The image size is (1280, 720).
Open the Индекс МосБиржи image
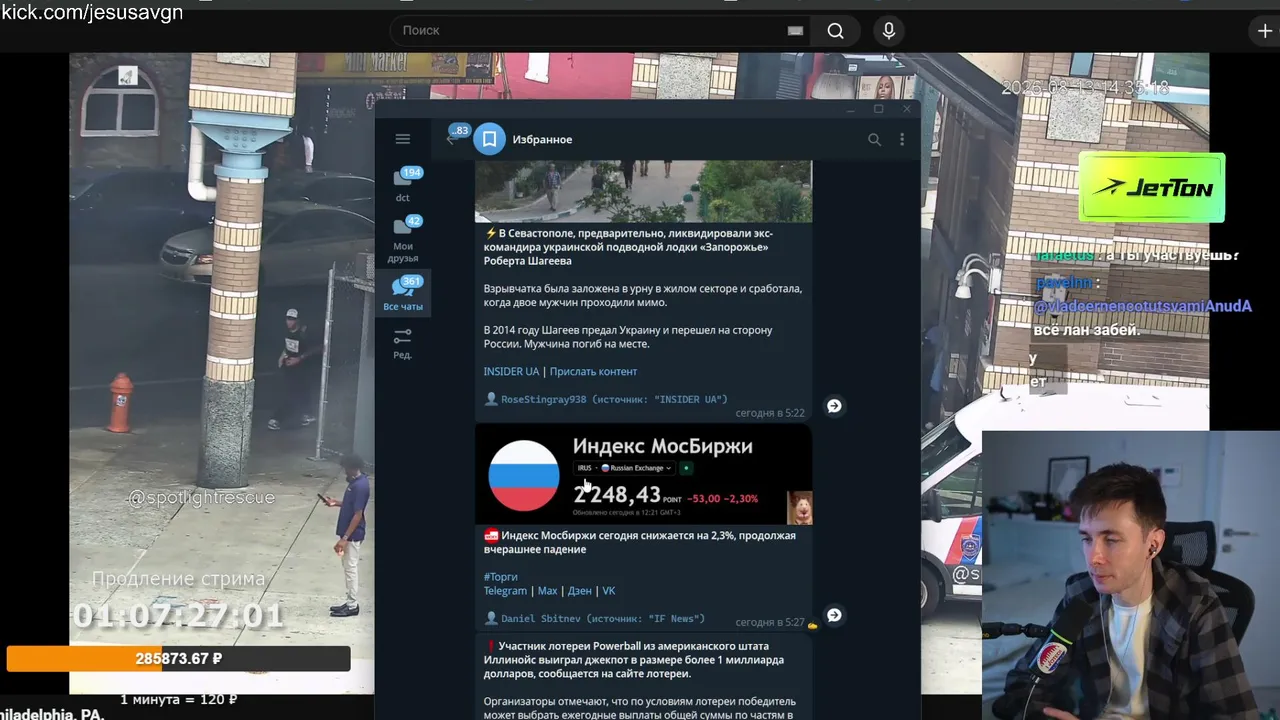click(x=643, y=475)
